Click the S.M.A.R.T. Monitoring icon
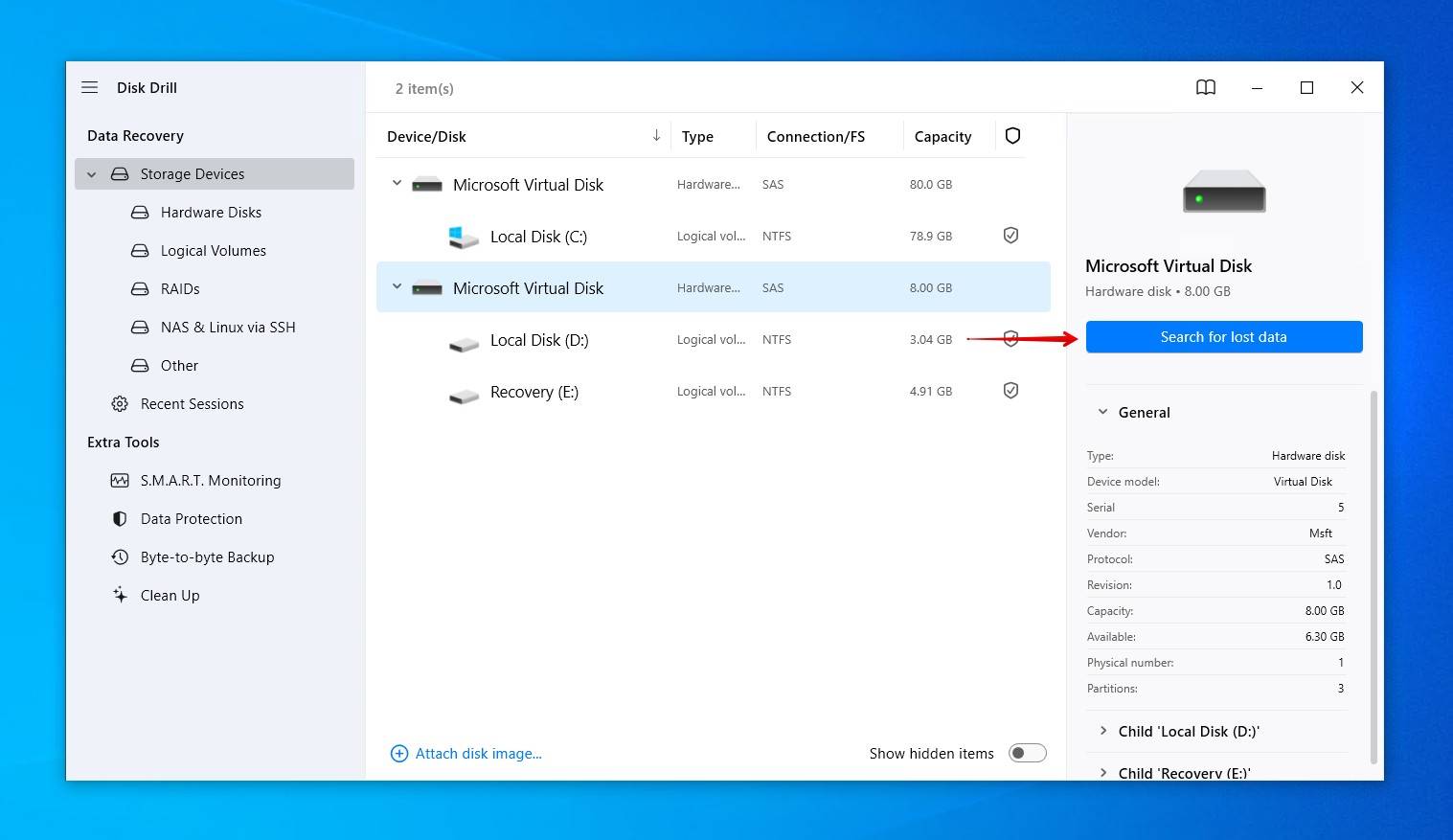The width and height of the screenshot is (1453, 840). click(120, 481)
